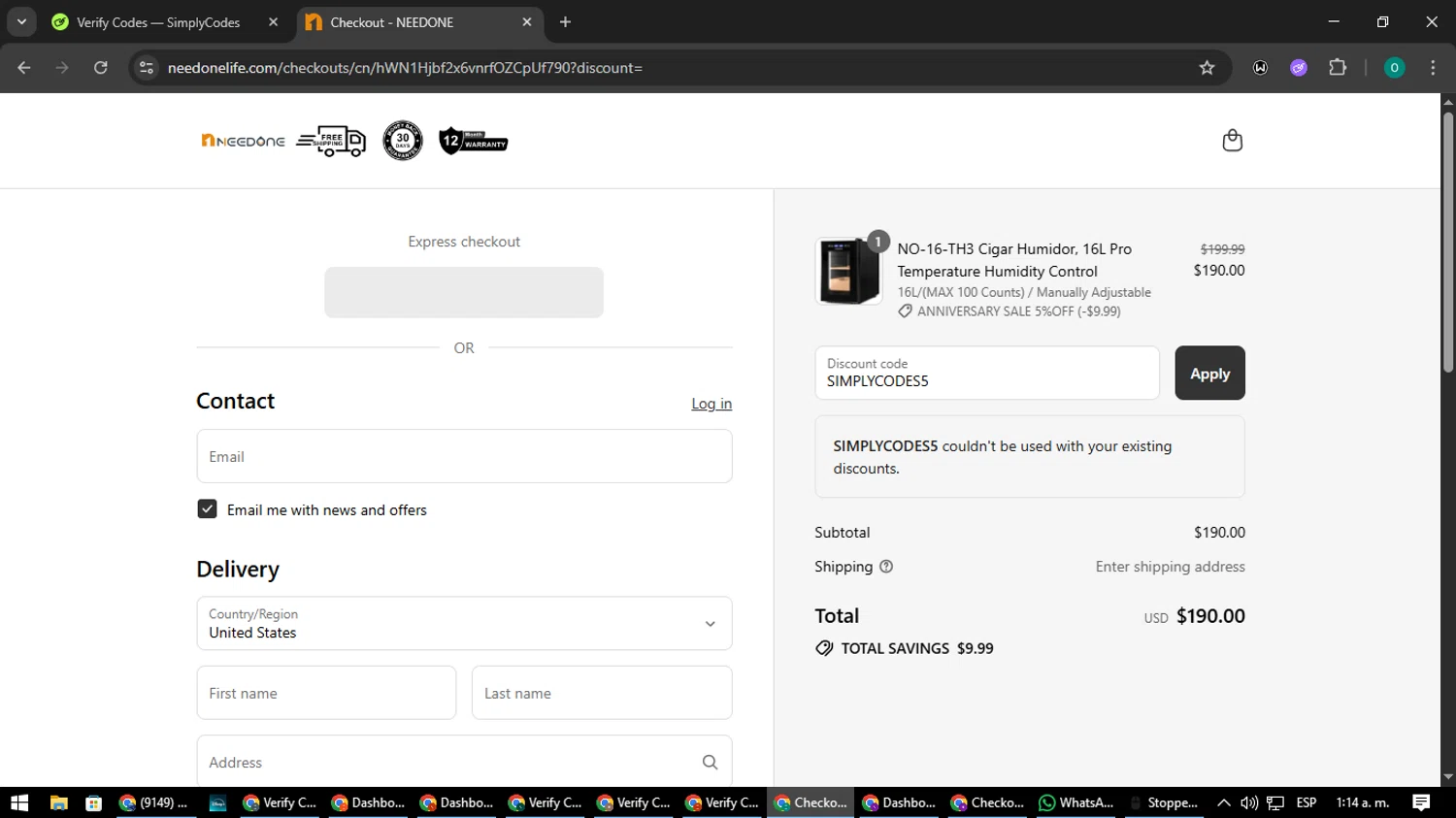
Task: Click the network tray icon
Action: click(1275, 802)
